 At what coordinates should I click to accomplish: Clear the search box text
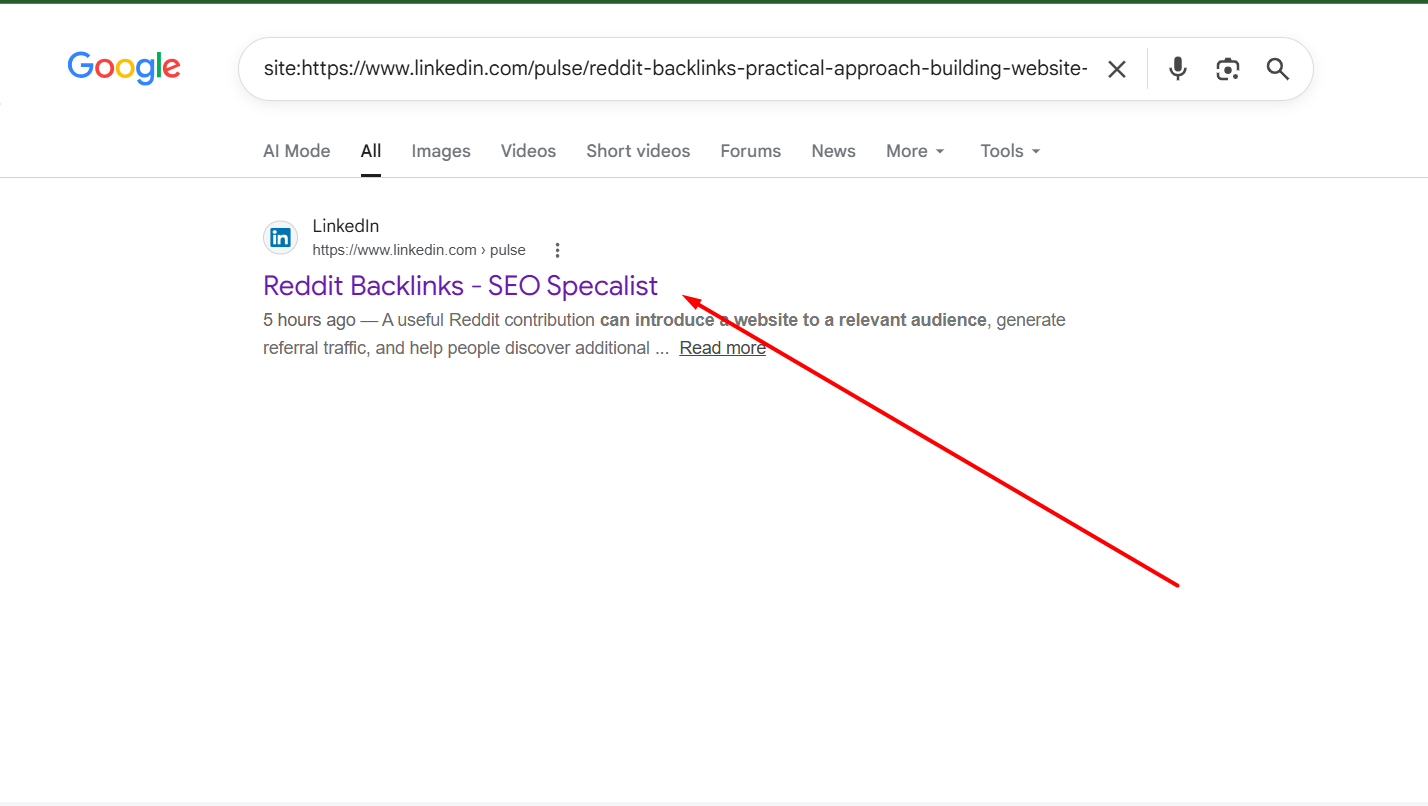click(x=1117, y=69)
